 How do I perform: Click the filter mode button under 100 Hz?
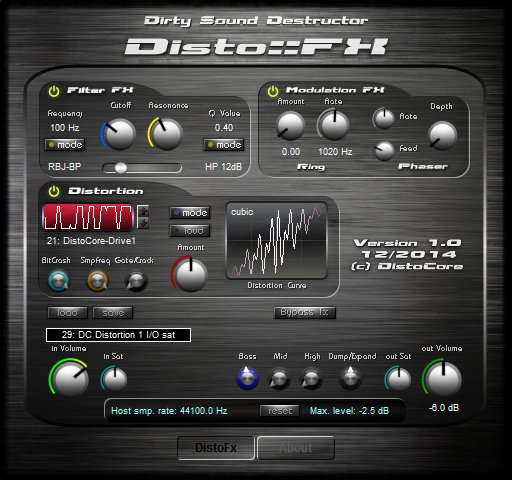(x=65, y=145)
